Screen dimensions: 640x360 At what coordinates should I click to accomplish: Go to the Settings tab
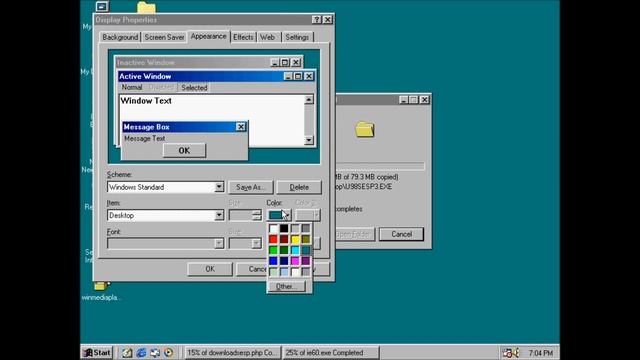tap(297, 37)
